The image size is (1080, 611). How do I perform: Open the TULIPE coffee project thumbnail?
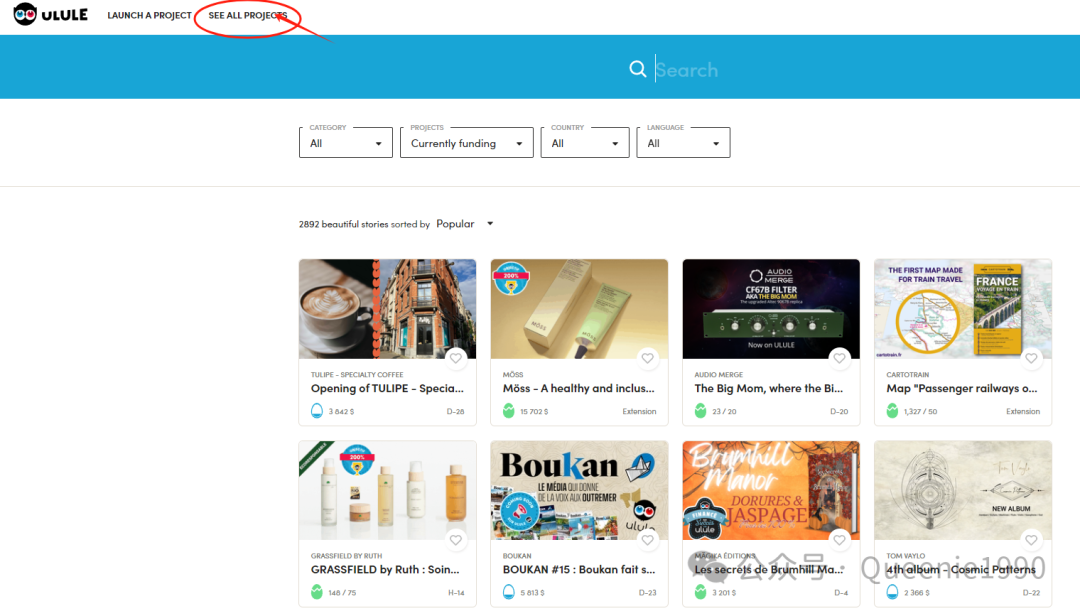(387, 309)
